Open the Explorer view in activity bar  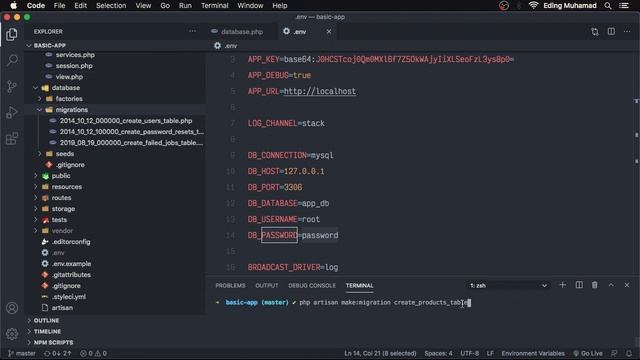click(x=12, y=35)
